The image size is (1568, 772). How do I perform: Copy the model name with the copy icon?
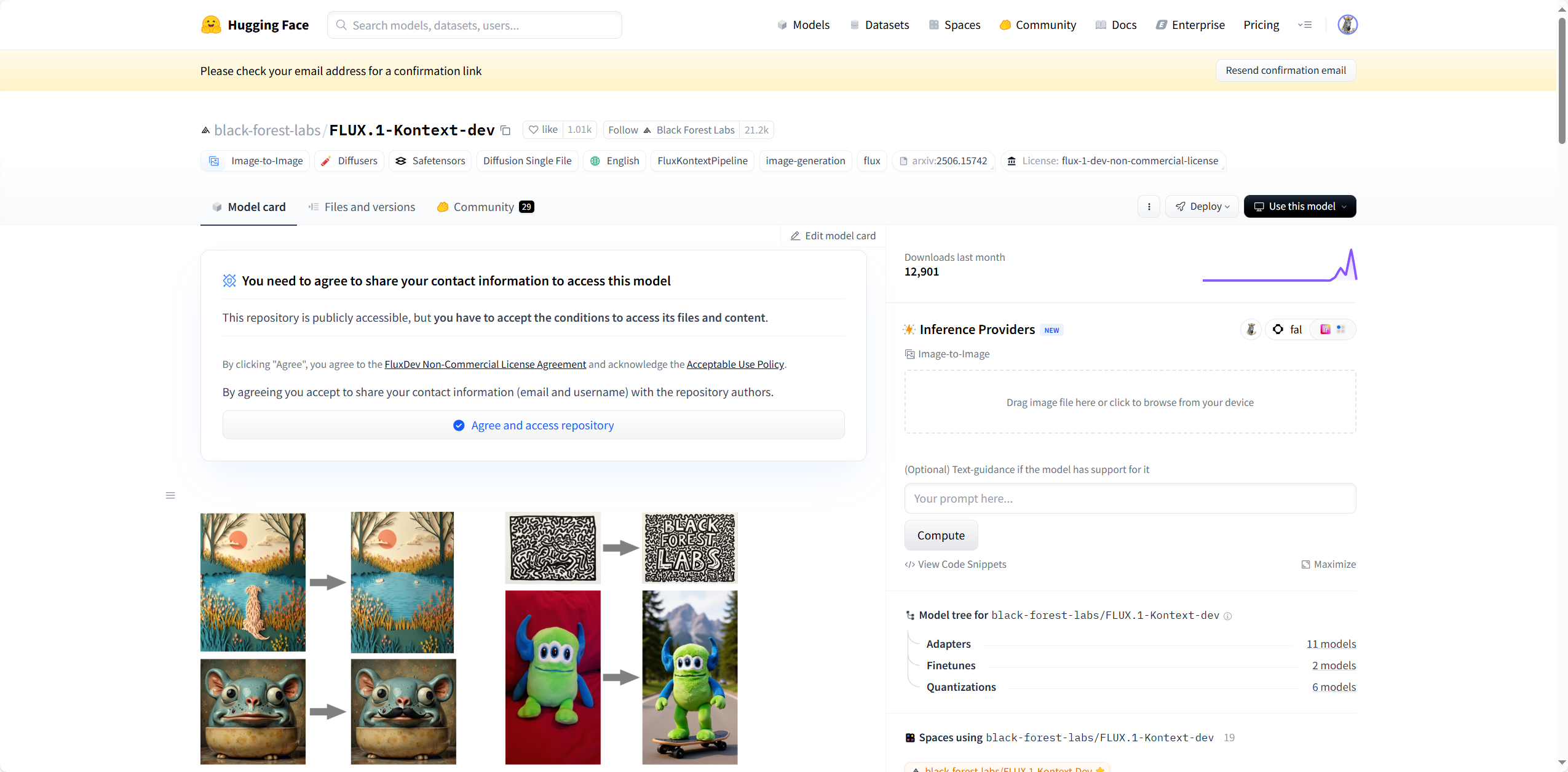coord(505,130)
